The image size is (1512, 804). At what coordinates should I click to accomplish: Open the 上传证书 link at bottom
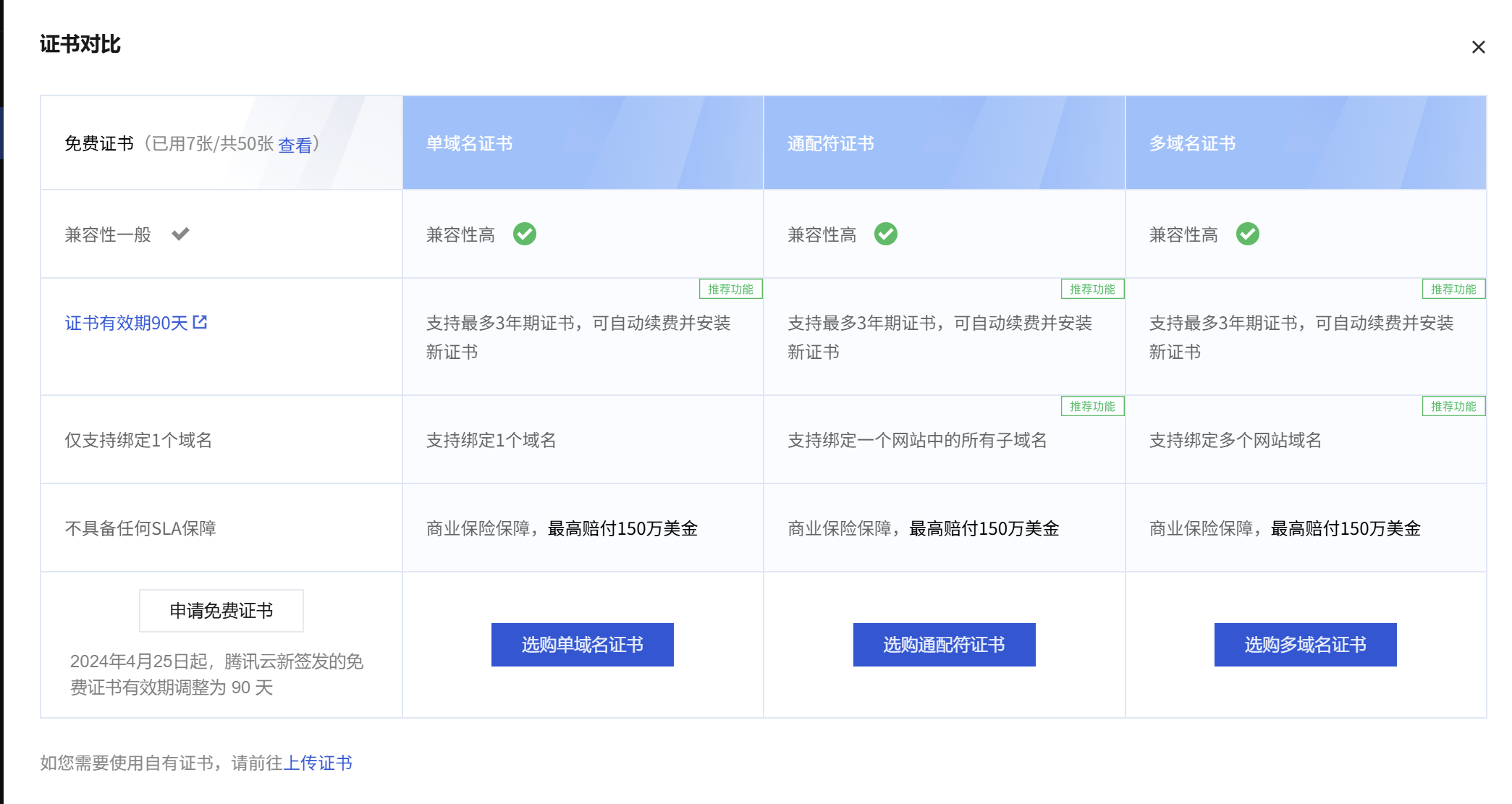[x=318, y=763]
